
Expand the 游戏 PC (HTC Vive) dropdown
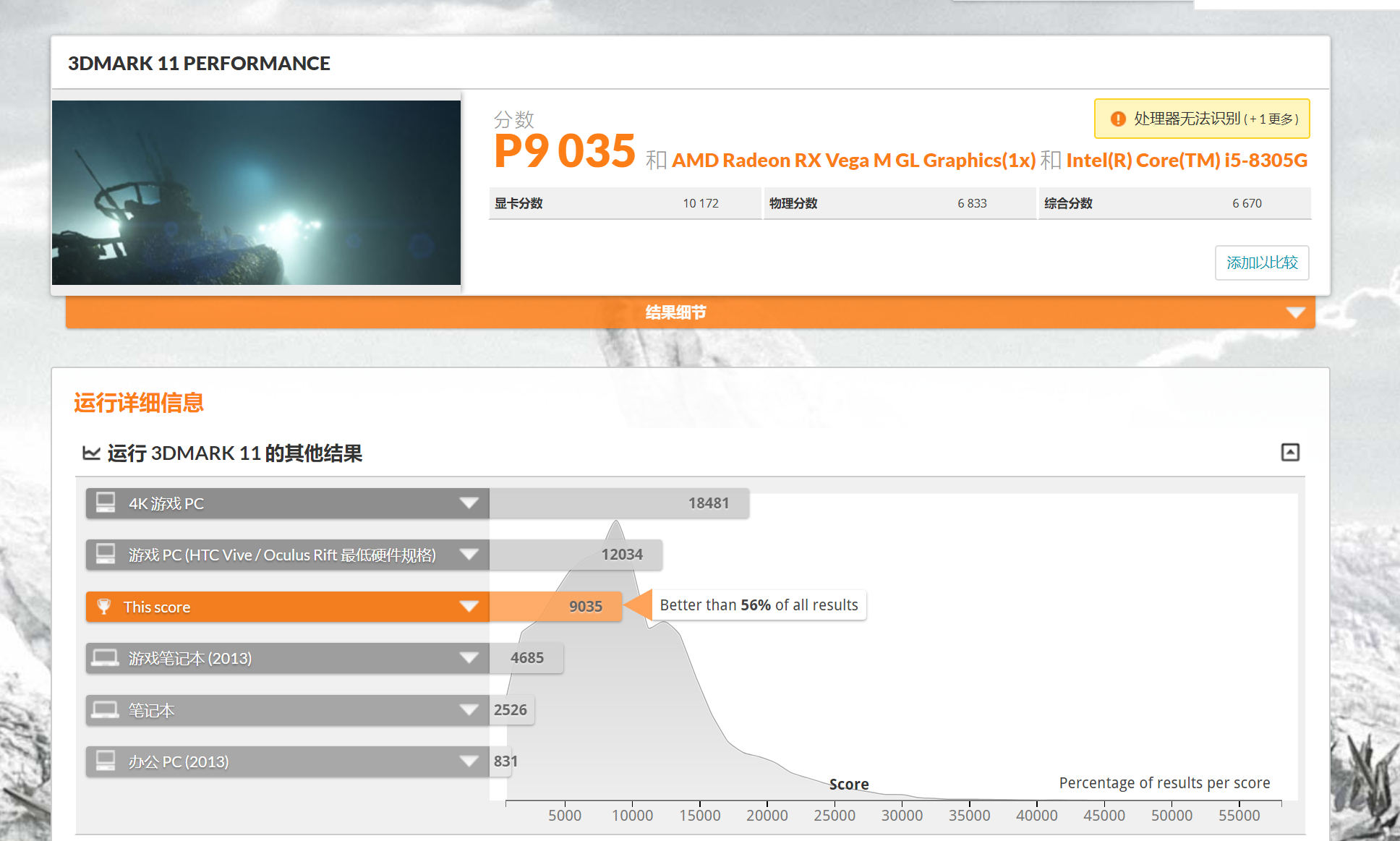coord(469,555)
